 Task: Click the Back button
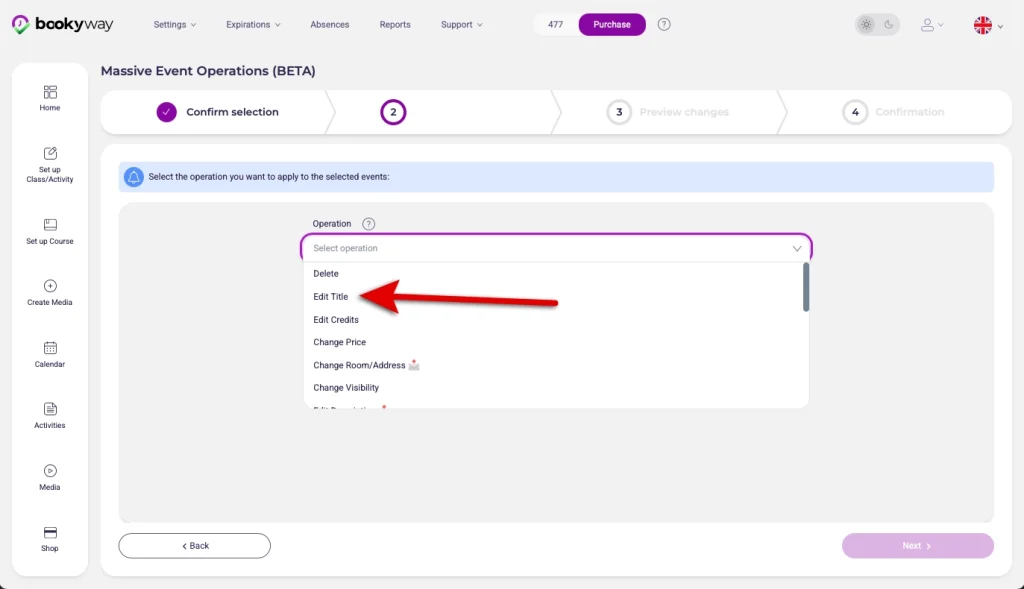195,546
